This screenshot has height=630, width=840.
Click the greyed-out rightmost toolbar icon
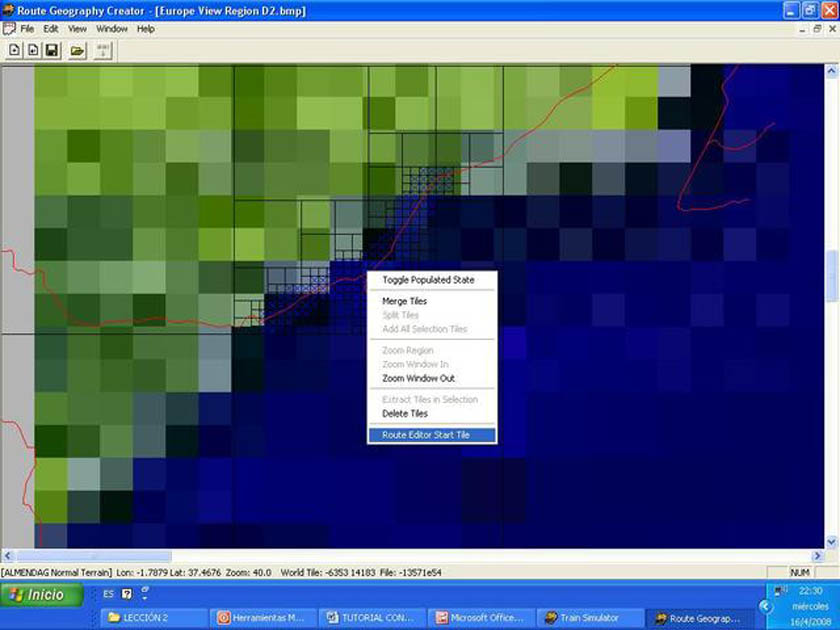coord(102,49)
